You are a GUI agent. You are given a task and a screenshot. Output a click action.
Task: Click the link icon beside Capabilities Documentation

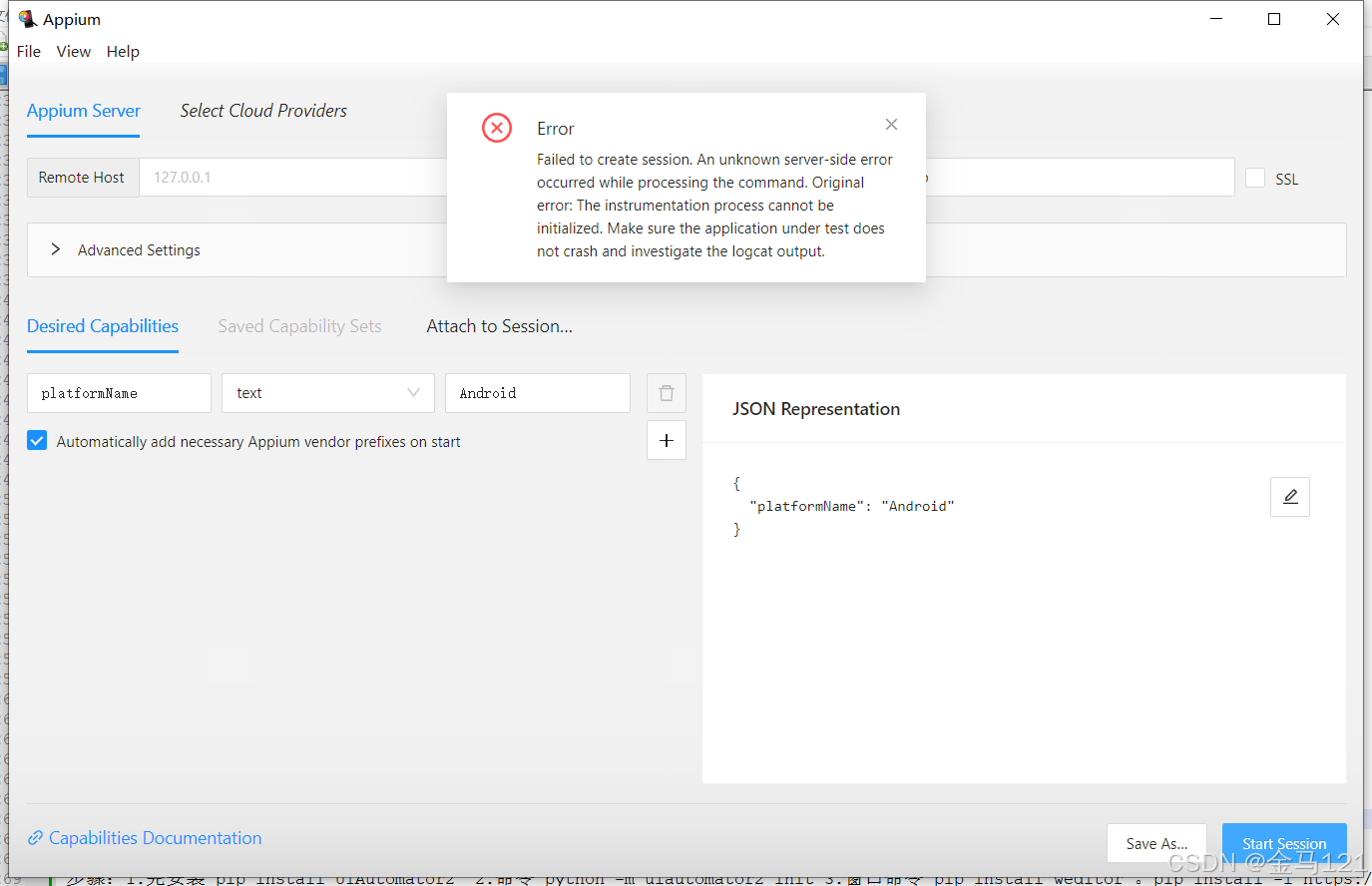click(36, 837)
